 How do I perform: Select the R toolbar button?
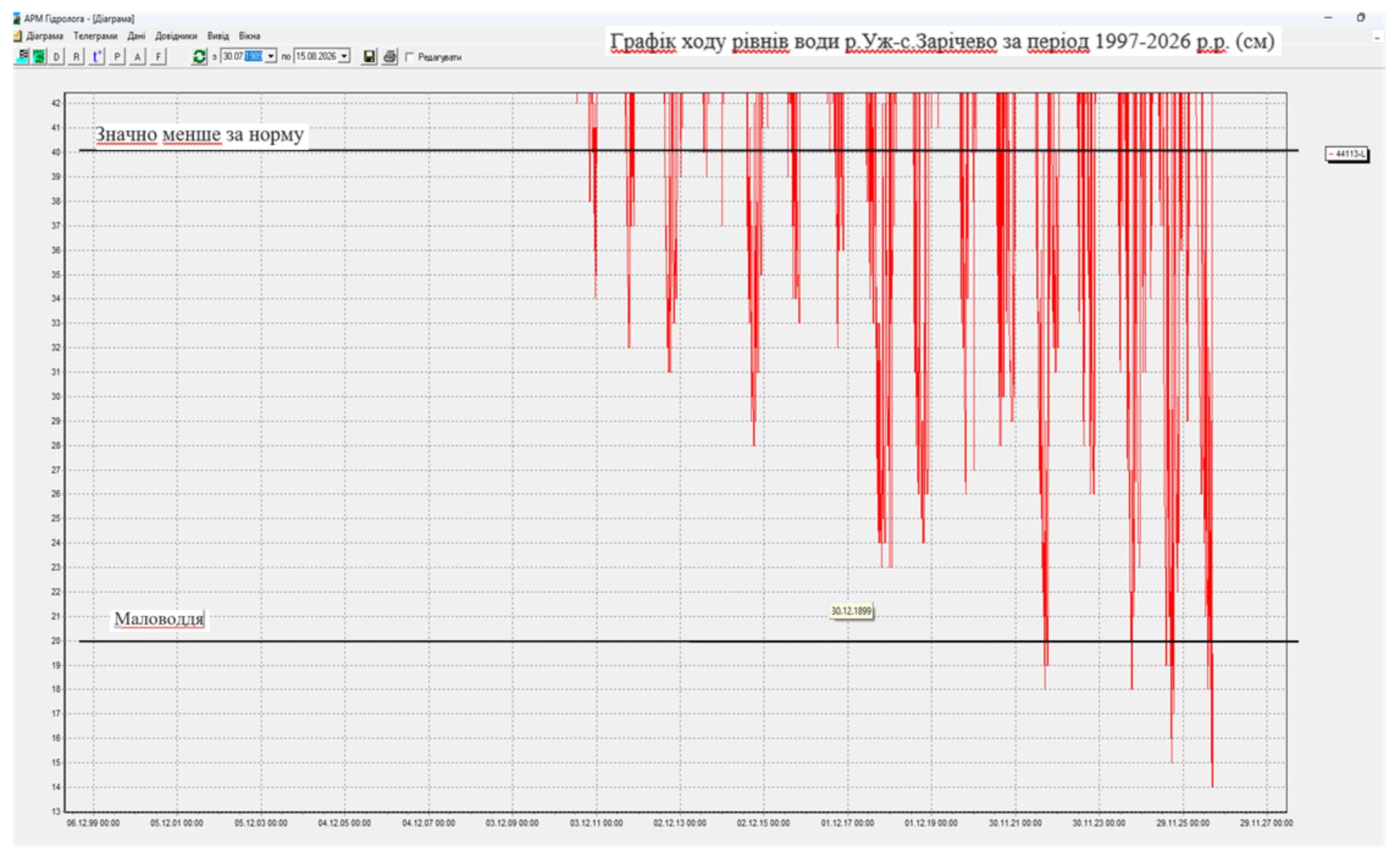(76, 56)
